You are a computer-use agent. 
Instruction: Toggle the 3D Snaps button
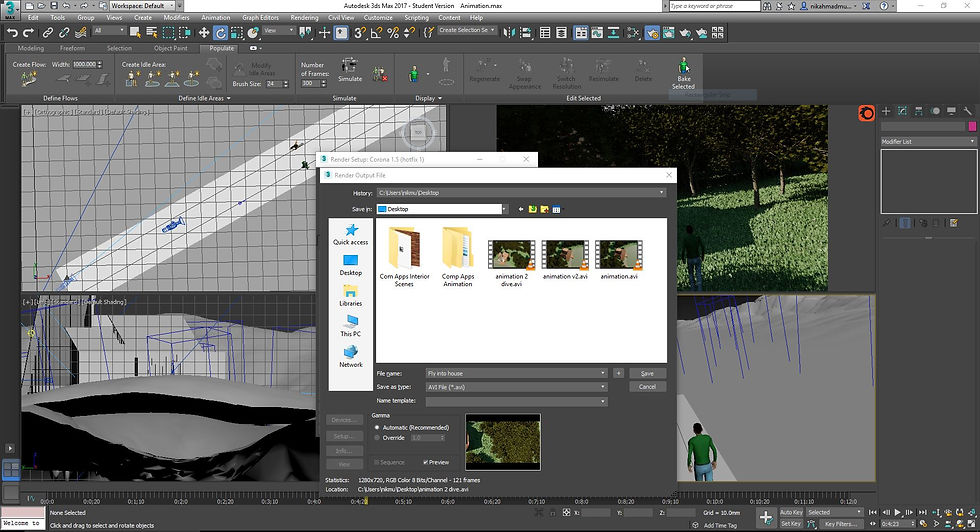tap(360, 33)
